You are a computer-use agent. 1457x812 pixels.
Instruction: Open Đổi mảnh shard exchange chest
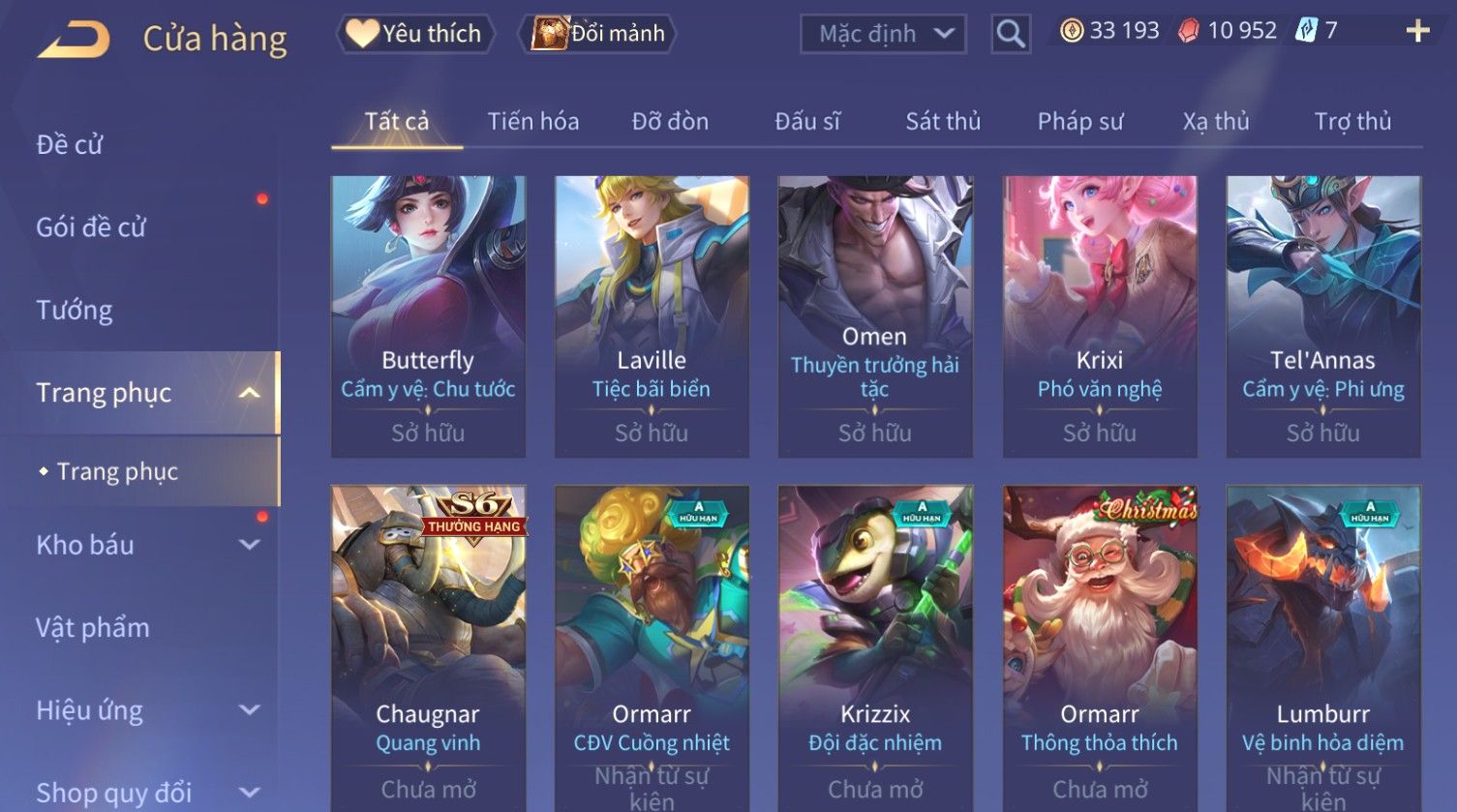tap(597, 34)
